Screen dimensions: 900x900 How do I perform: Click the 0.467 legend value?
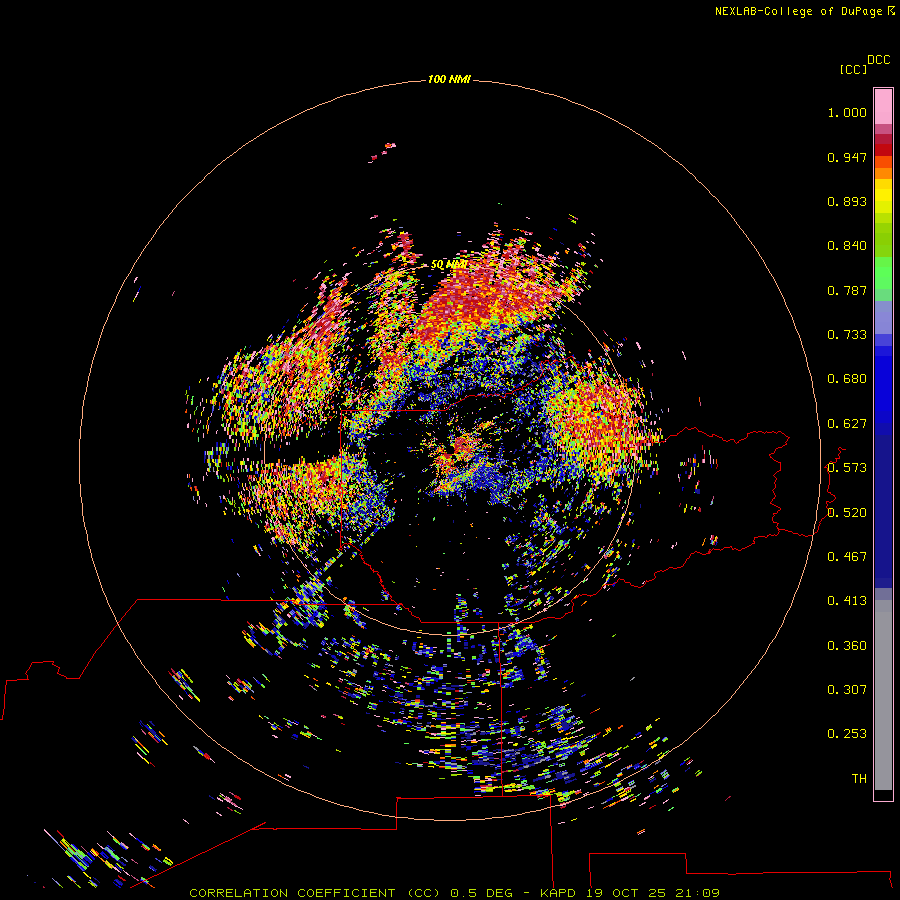pyautogui.click(x=847, y=557)
